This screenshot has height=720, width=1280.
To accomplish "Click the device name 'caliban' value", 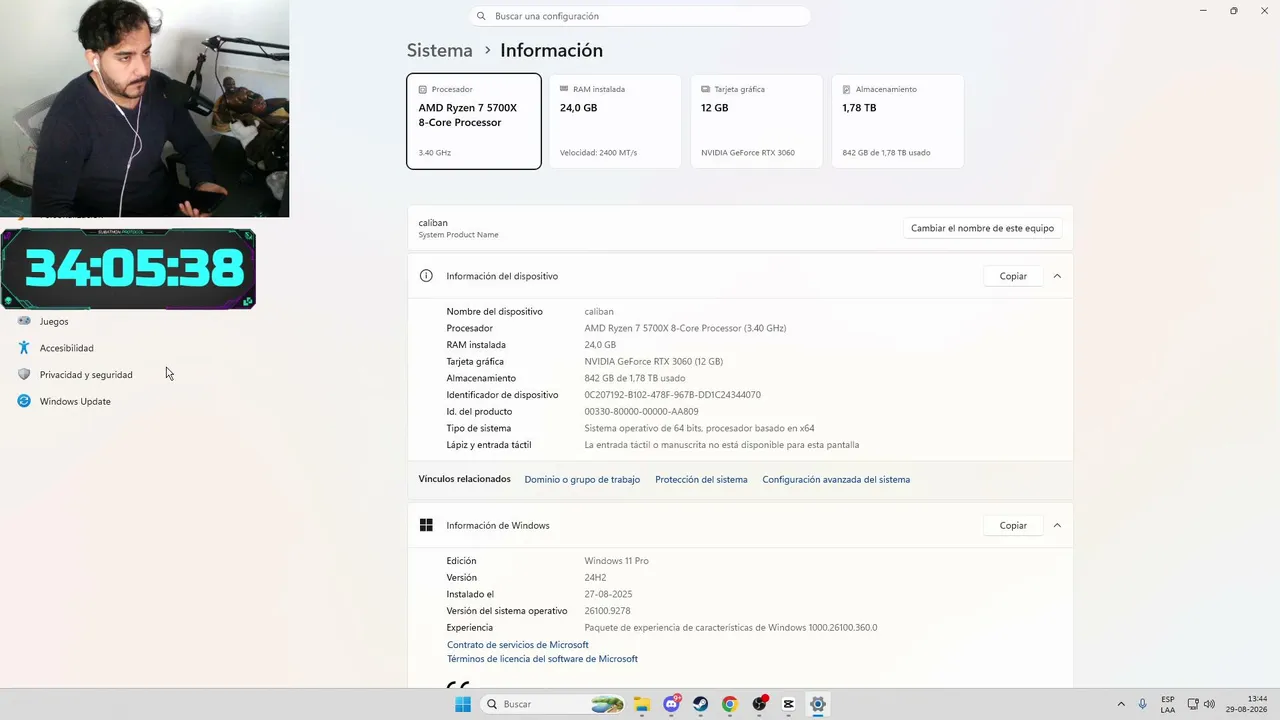I will 599,312.
